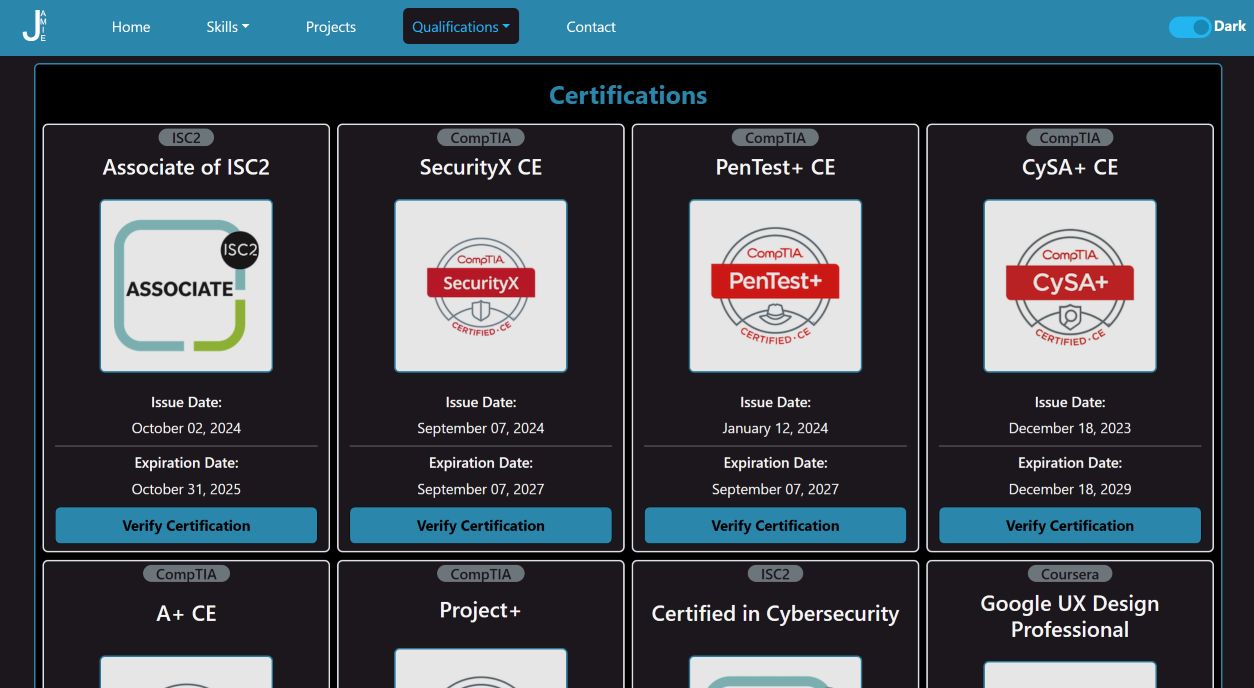Click the J site logo

click(34, 27)
